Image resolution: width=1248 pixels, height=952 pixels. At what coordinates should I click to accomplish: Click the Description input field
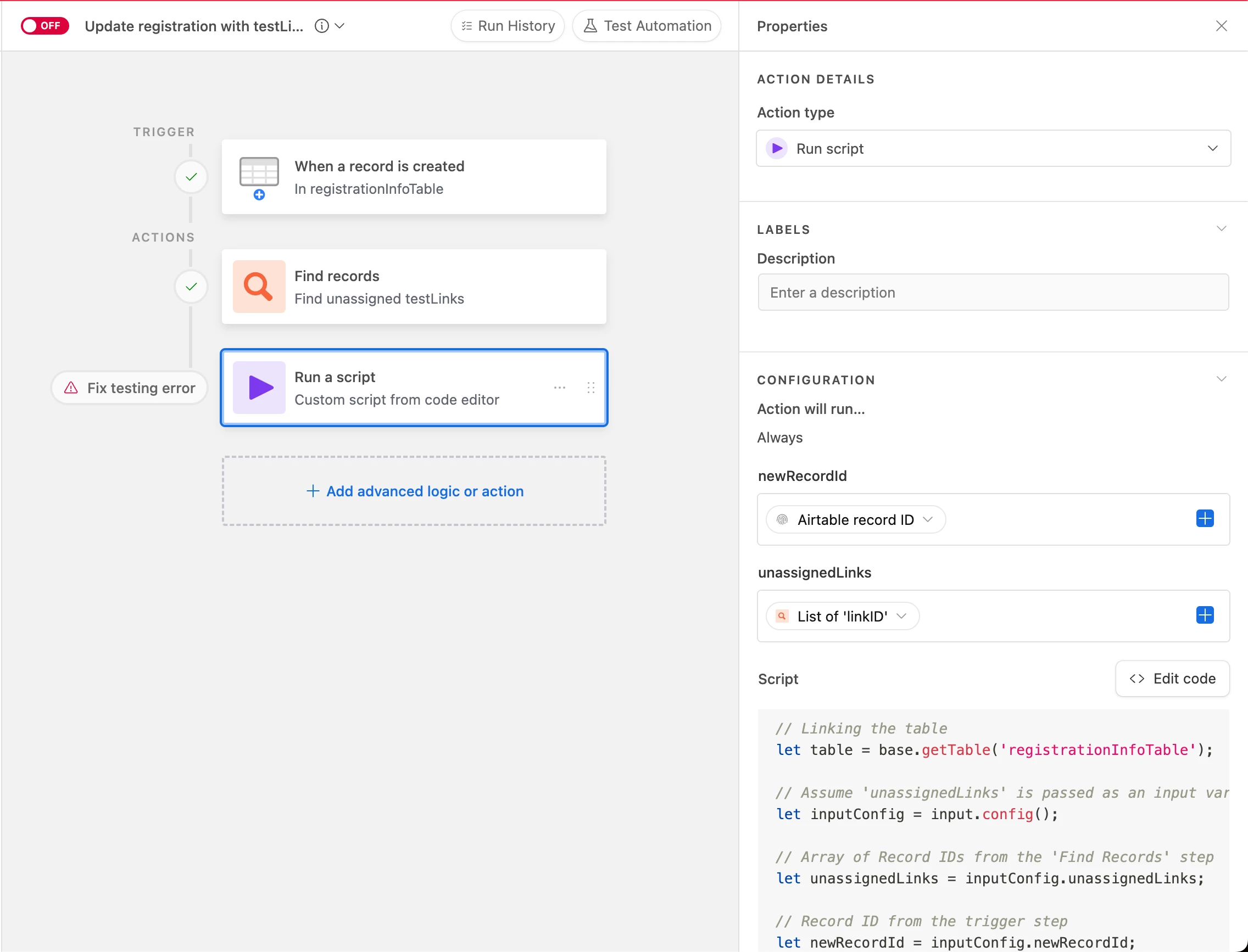point(993,293)
